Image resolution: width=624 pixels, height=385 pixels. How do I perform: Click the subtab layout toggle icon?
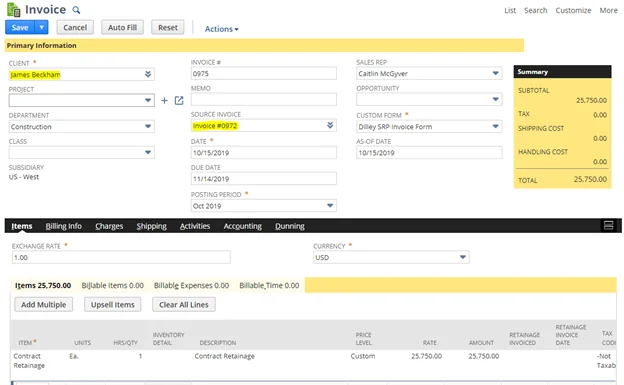(608, 225)
